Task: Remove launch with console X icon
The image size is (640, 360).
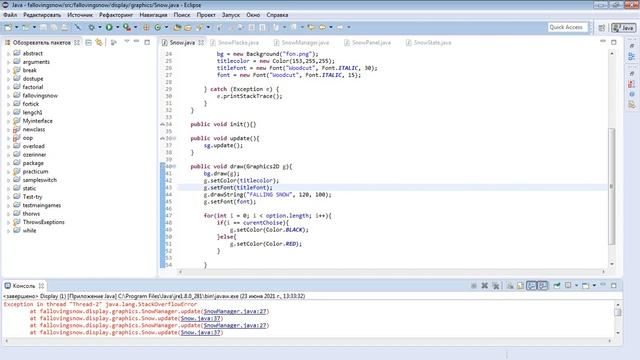Action: [x=484, y=286]
